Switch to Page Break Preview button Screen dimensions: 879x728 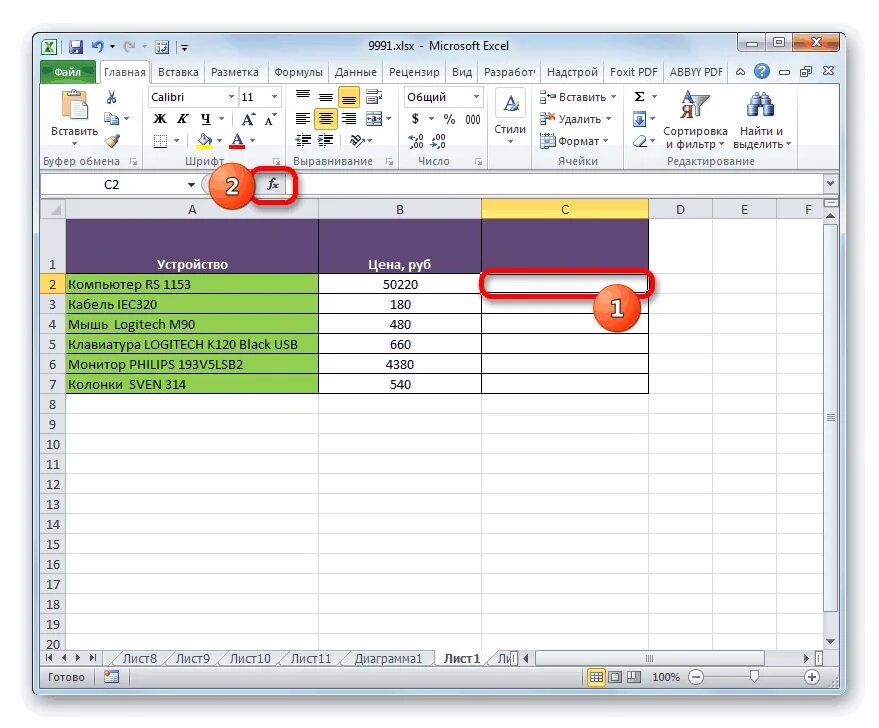(633, 677)
